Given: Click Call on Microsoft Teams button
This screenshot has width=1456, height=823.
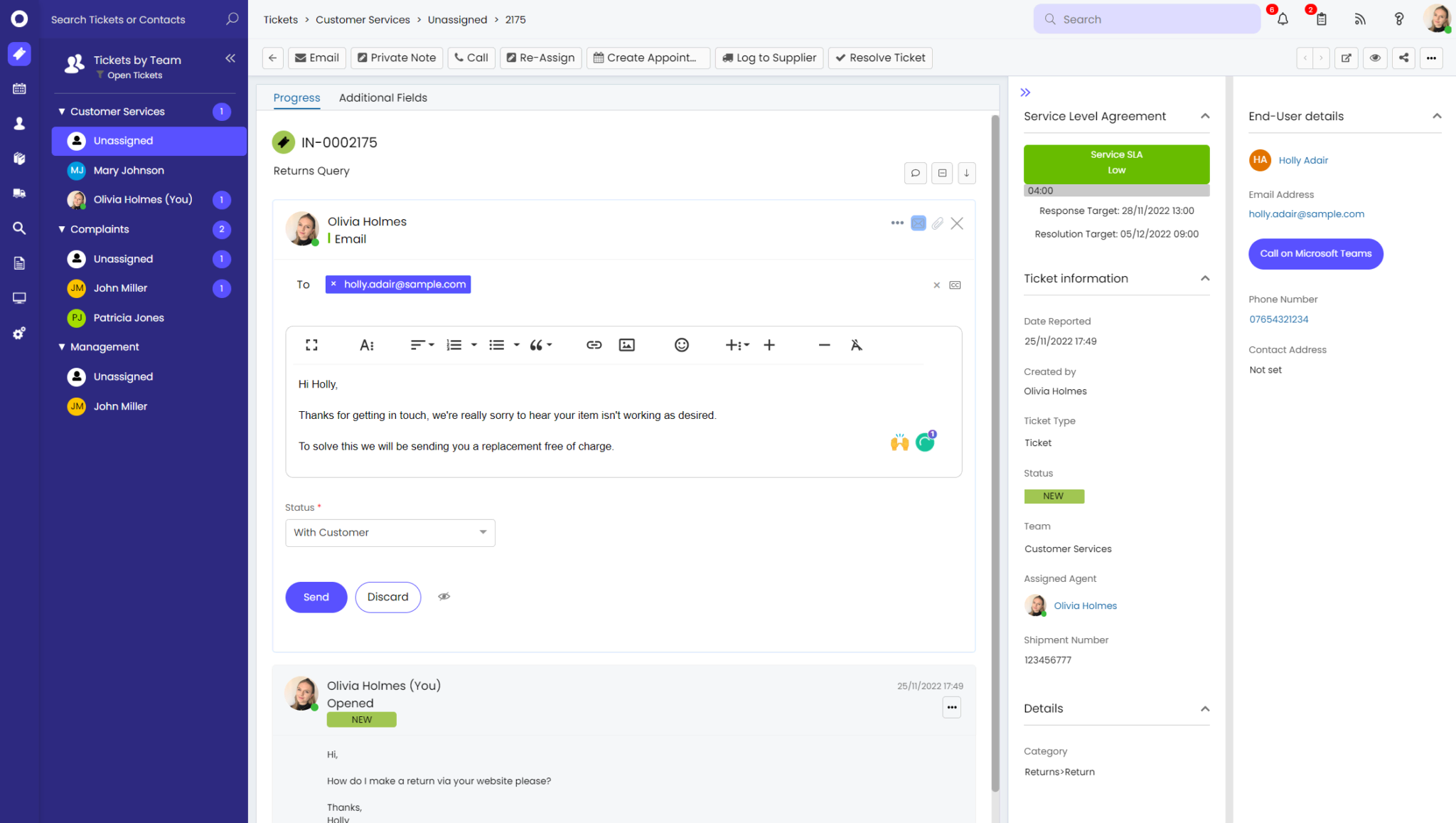Looking at the screenshot, I should (1316, 254).
